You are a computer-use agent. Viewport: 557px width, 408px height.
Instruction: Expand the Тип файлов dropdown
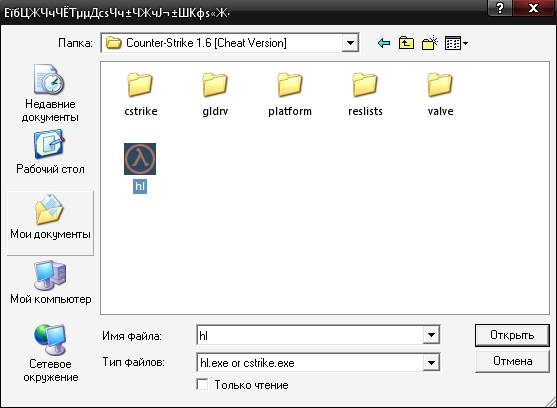(431, 363)
